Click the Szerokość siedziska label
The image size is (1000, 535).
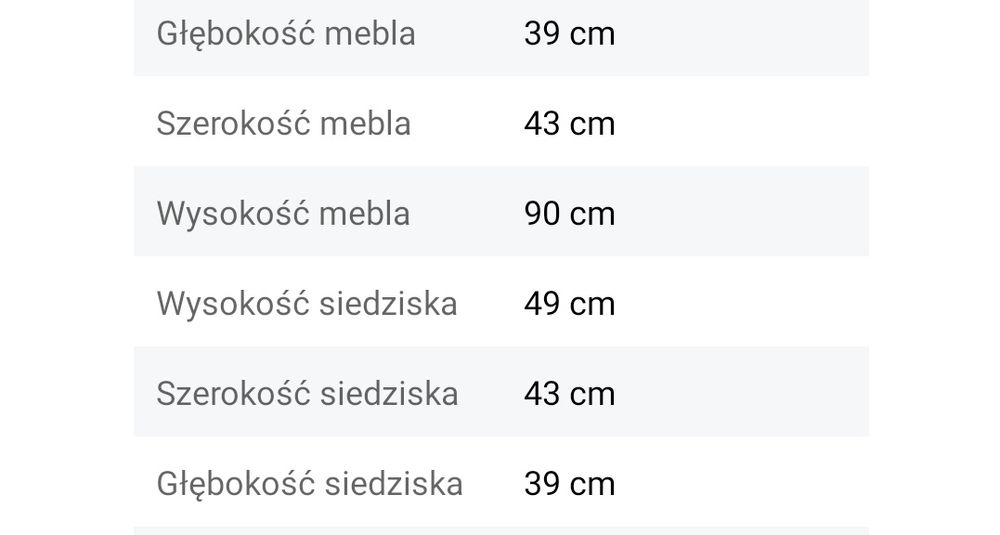[x=307, y=394]
